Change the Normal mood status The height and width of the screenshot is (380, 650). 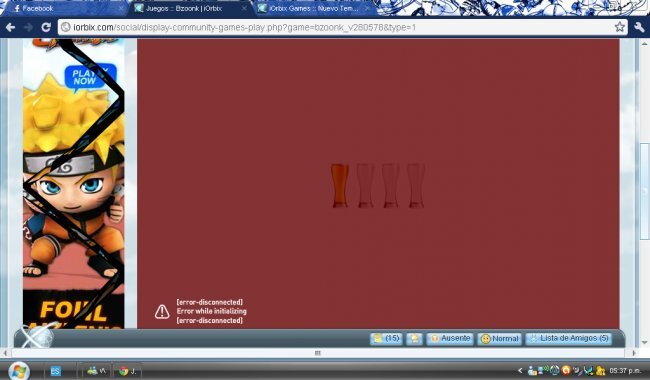tap(500, 339)
